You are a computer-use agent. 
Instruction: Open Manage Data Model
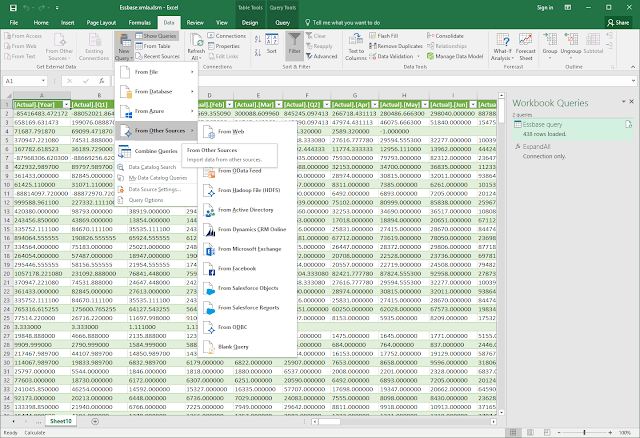click(x=455, y=56)
